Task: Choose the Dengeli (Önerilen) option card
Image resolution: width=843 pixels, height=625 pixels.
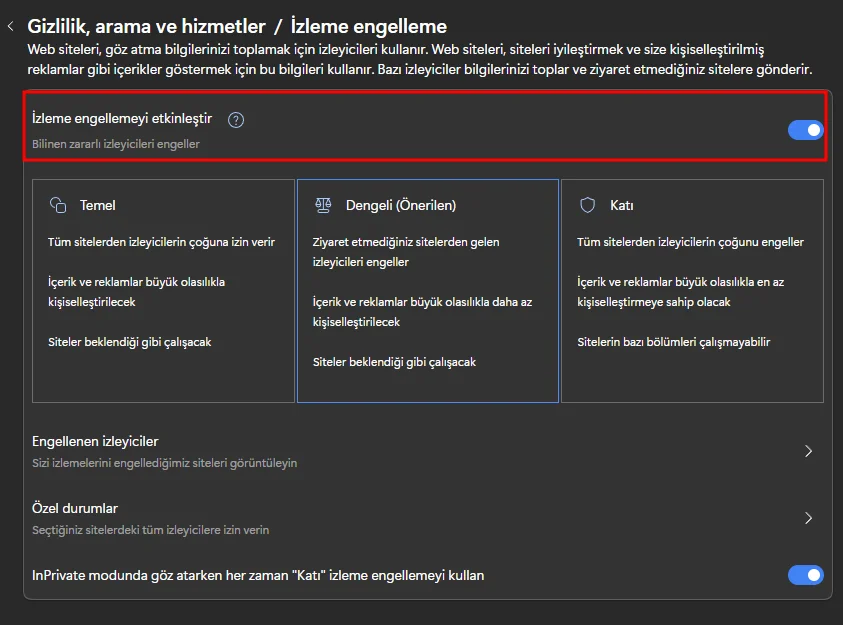Action: (428, 290)
